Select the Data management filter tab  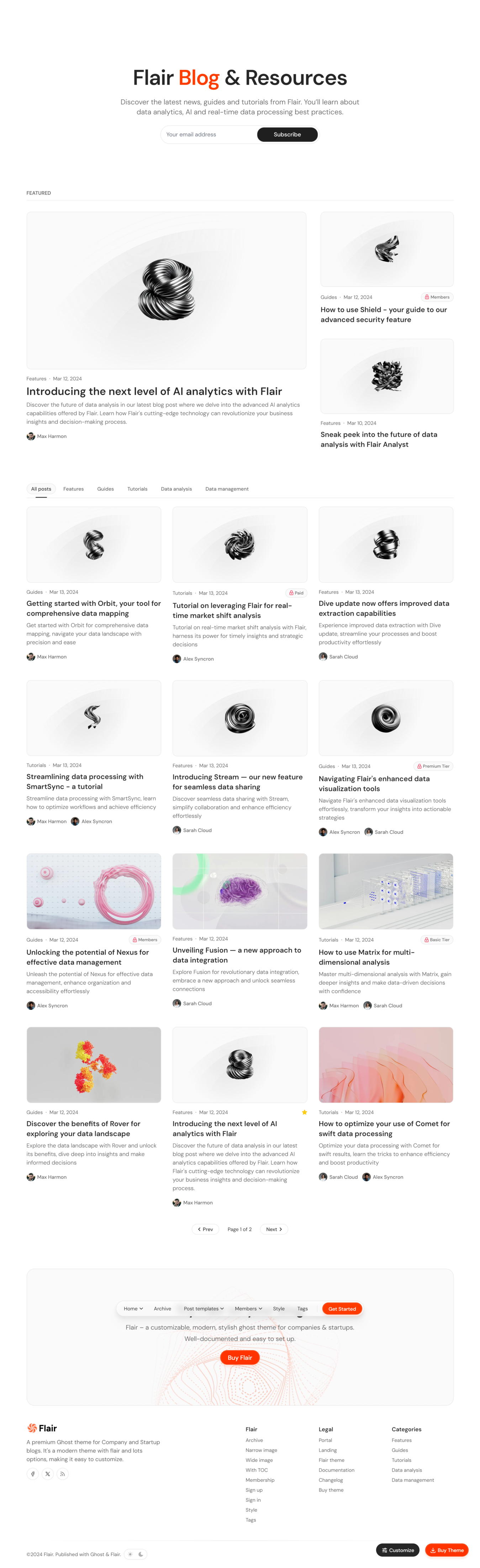(227, 489)
